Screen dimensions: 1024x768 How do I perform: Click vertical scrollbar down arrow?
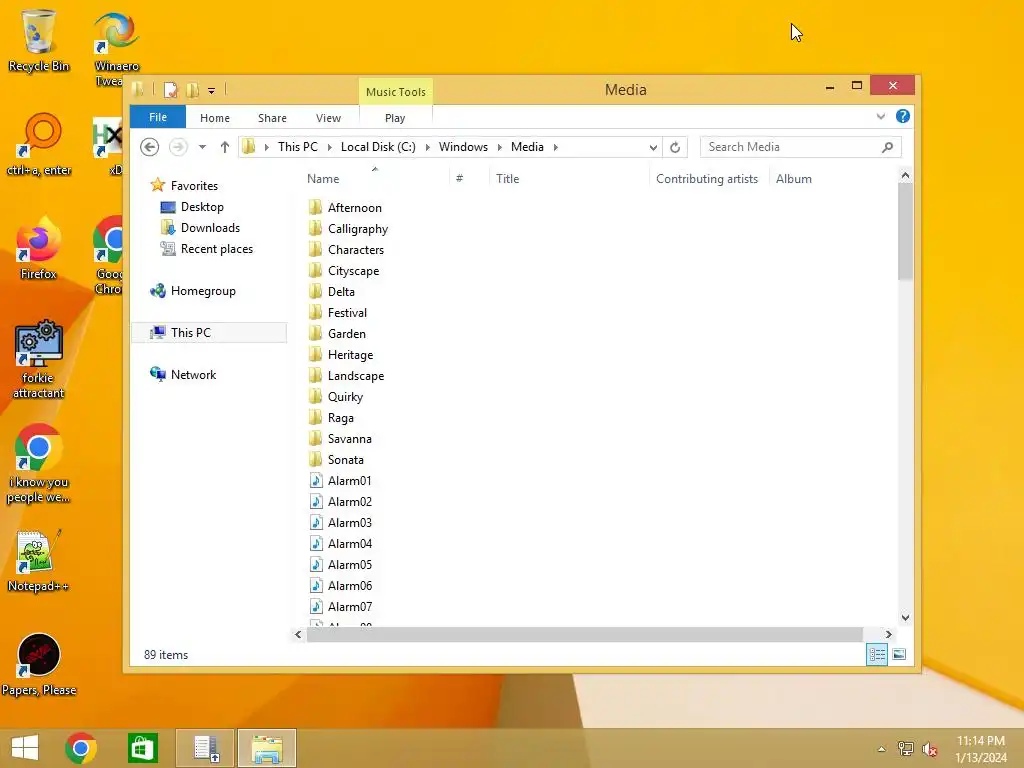(x=905, y=618)
